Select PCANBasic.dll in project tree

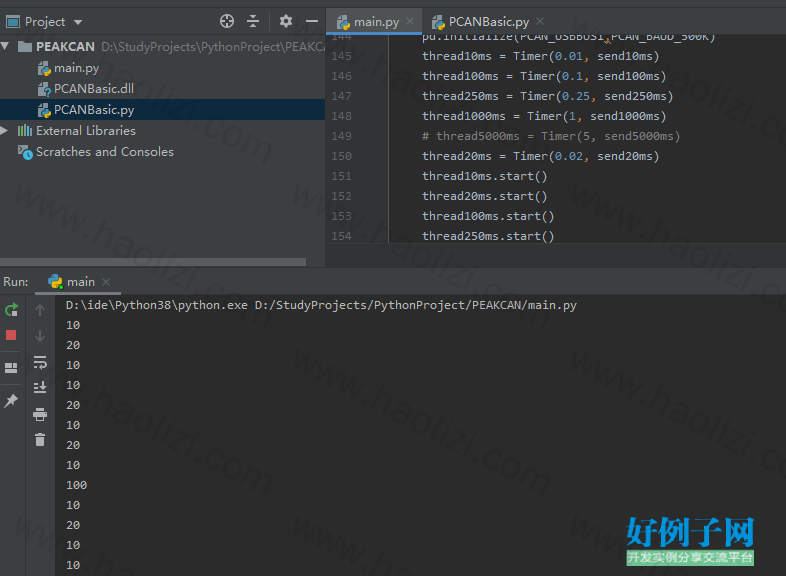tap(94, 89)
